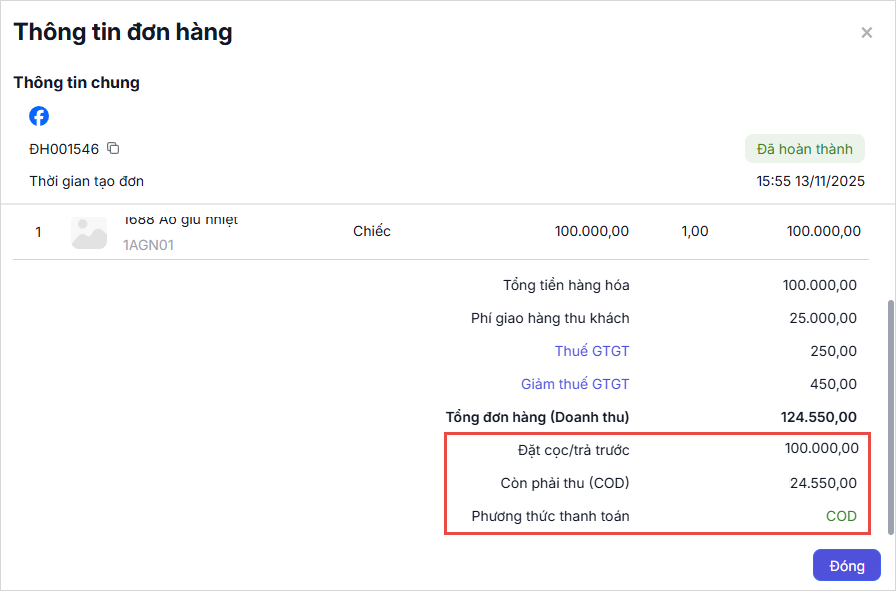Click the Tổng đơn hàng (Doanh thu) label
The image size is (896, 591).
[x=537, y=417]
